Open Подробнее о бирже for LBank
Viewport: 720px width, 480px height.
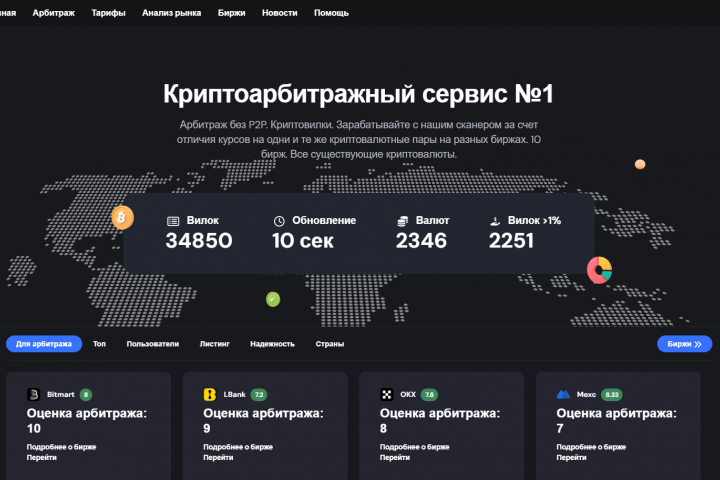238,447
